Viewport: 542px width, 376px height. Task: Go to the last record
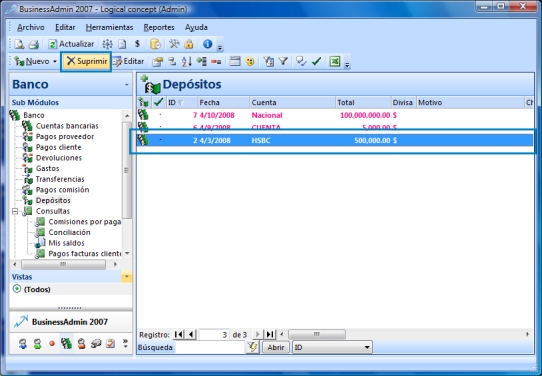tap(270, 335)
